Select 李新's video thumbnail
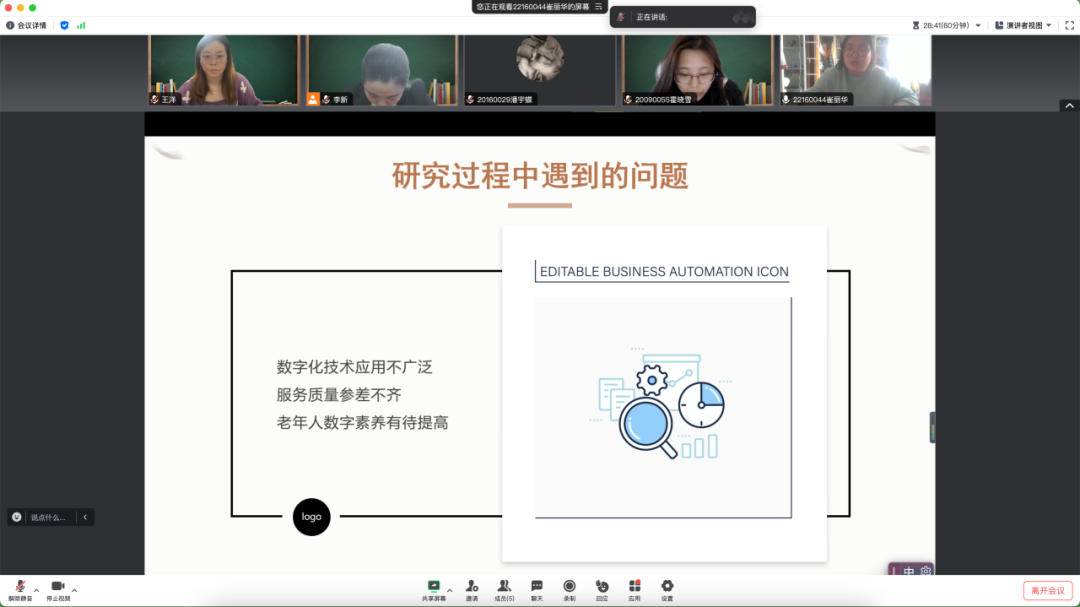 [x=381, y=70]
